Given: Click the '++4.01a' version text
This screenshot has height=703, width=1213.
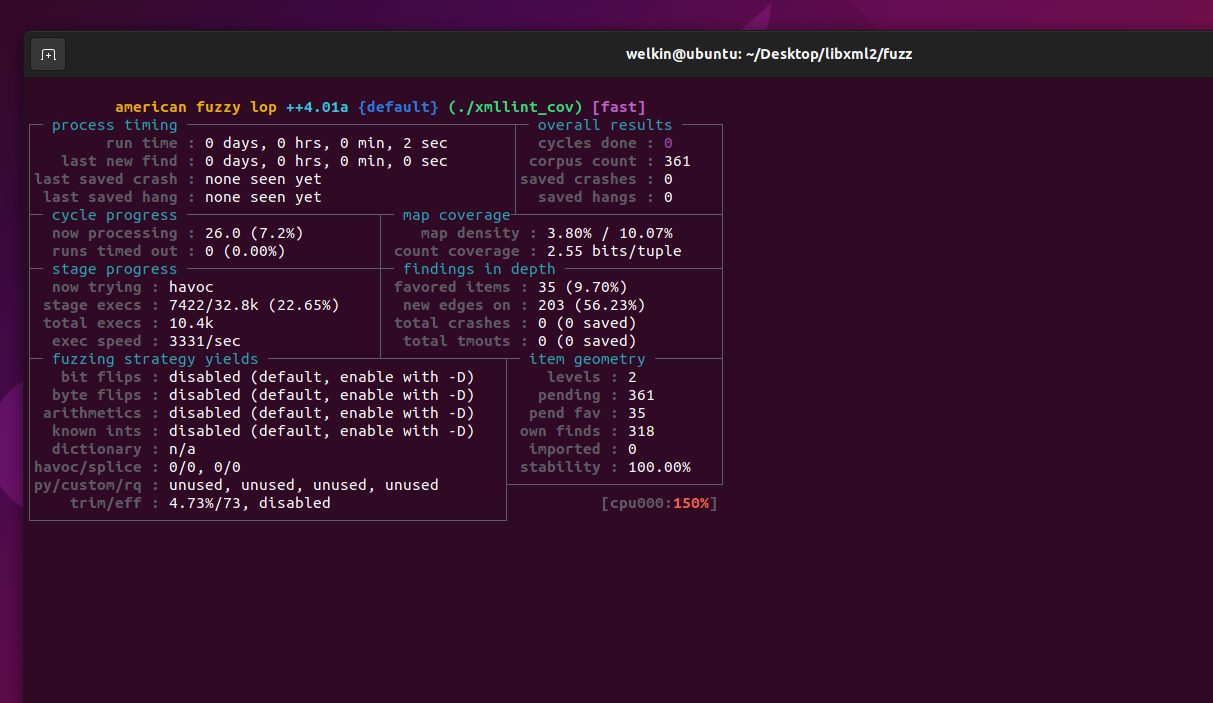Looking at the screenshot, I should point(317,107).
